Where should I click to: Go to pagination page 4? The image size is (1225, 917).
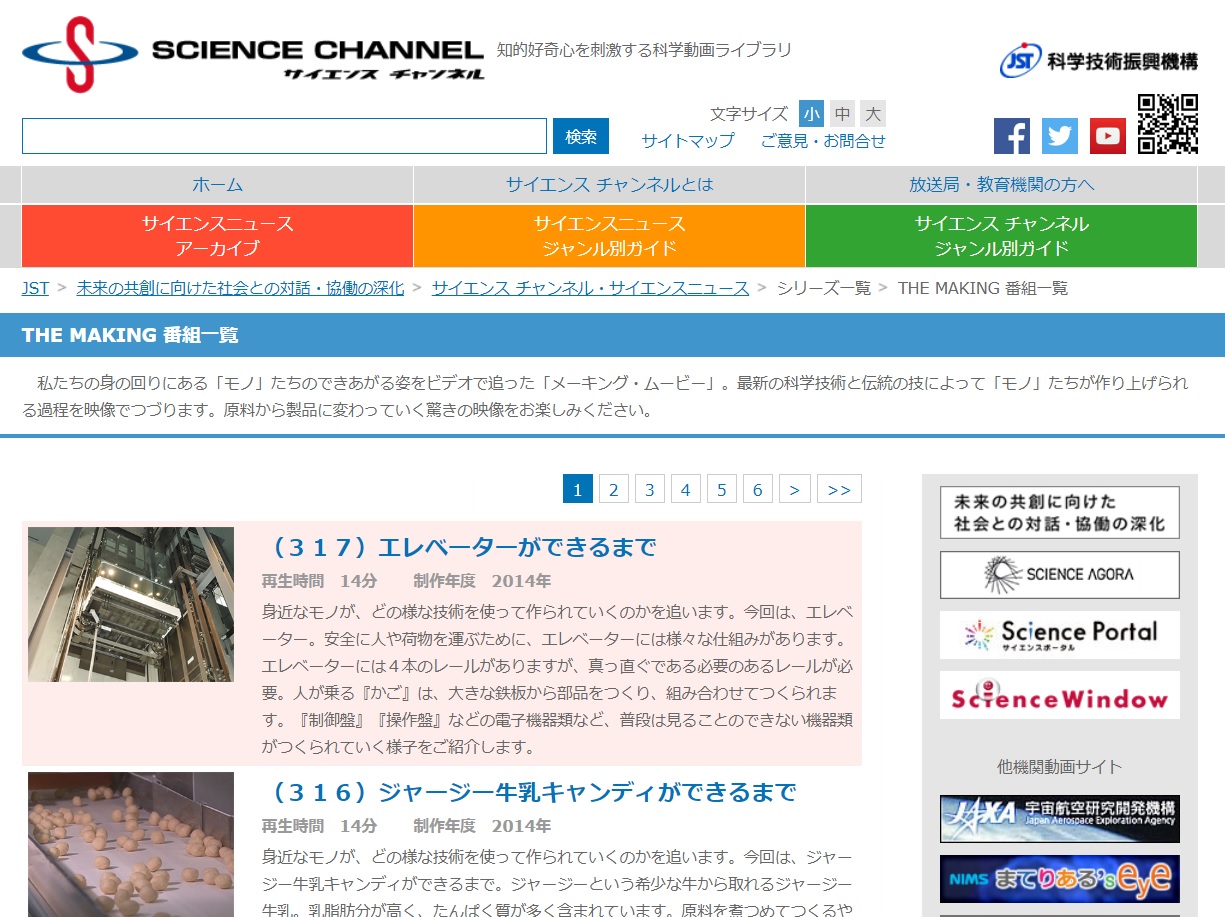pos(685,489)
